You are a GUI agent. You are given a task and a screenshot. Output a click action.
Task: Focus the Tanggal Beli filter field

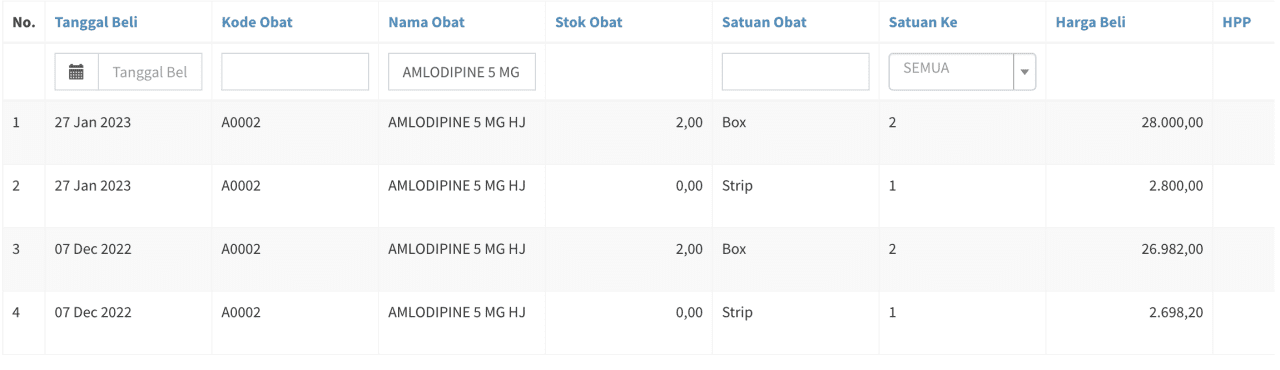[150, 72]
